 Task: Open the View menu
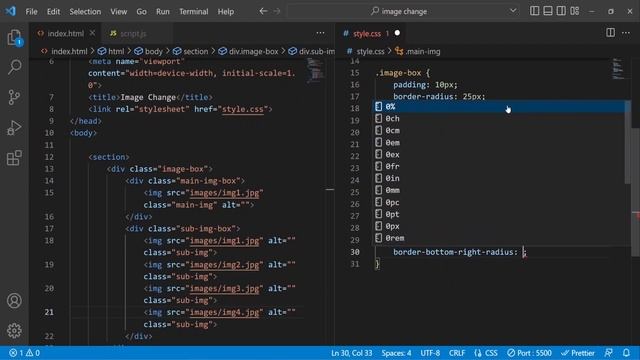pyautogui.click(x=118, y=11)
